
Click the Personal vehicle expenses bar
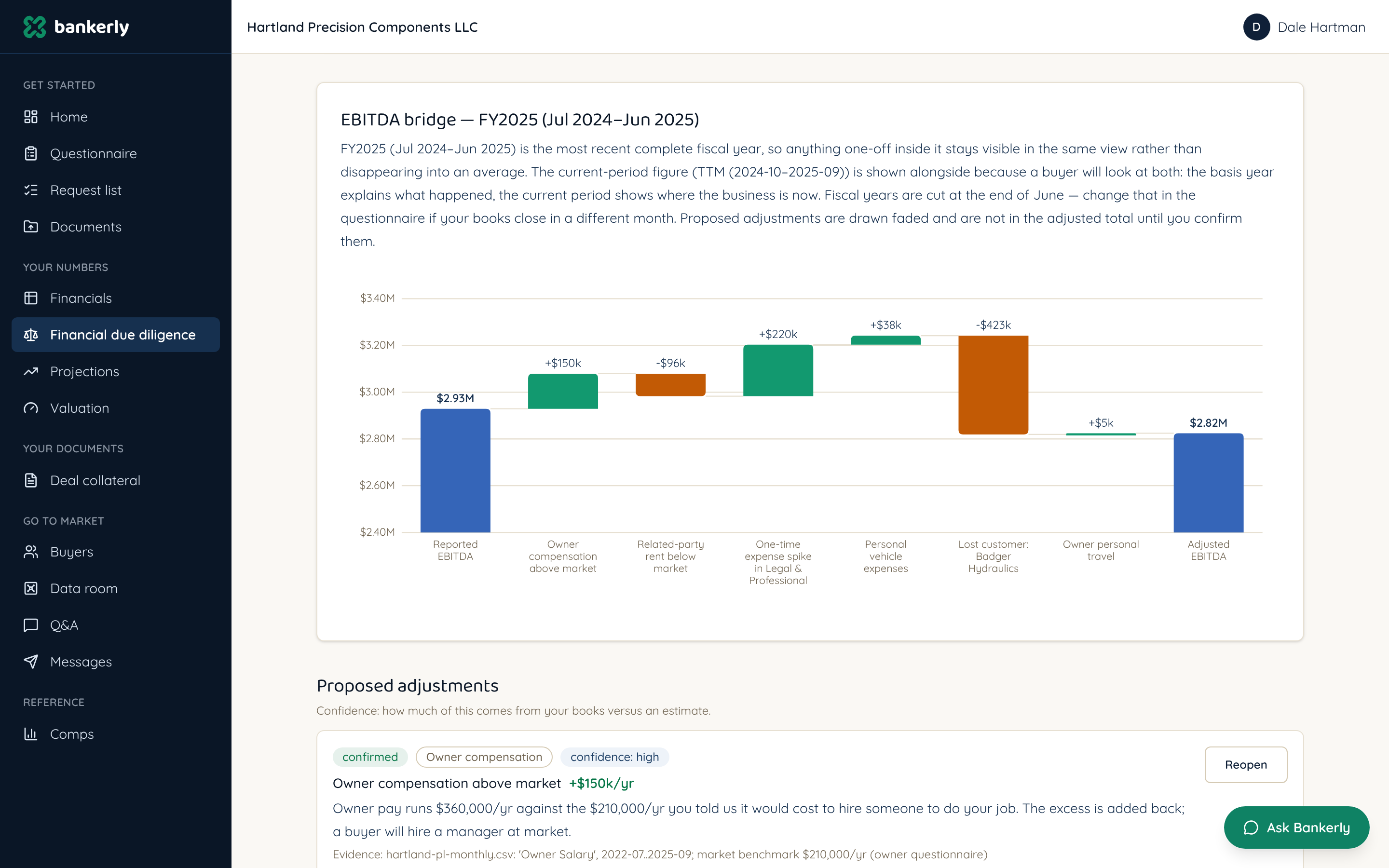pyautogui.click(x=885, y=340)
